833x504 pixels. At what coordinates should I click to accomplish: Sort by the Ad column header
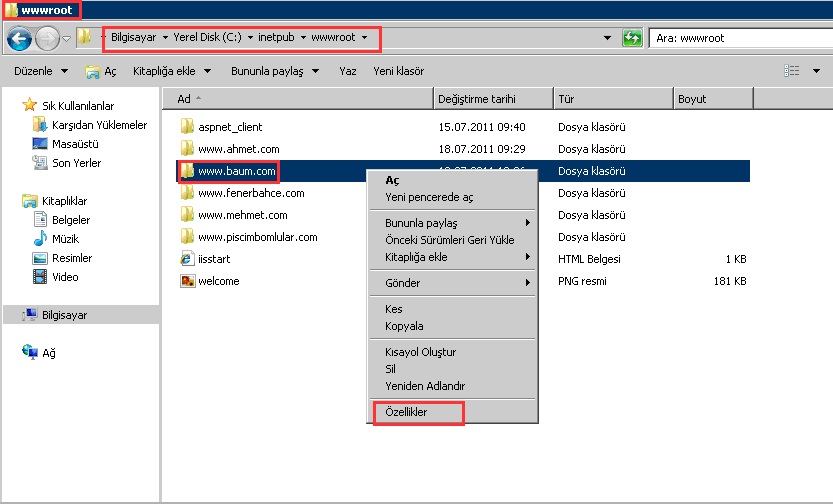click(x=298, y=99)
